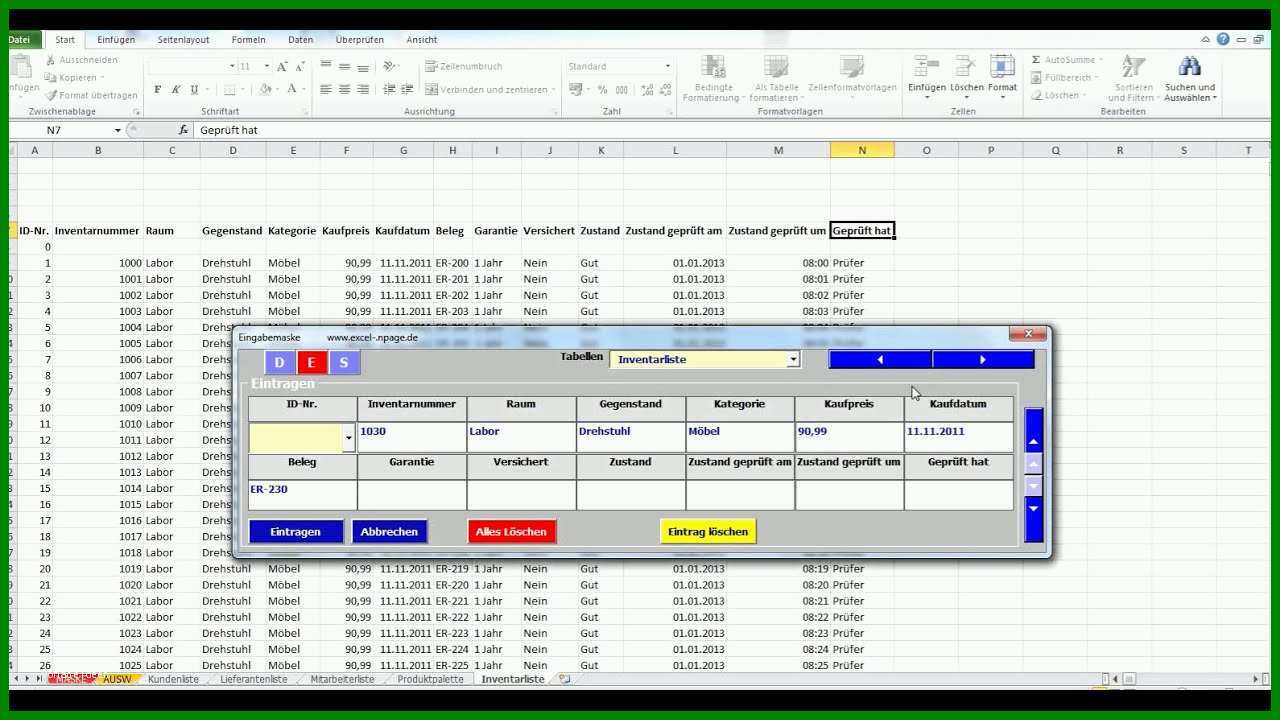Switch to the Ansicht ribbon tab
Screen dimensions: 1280x720
(x=421, y=40)
